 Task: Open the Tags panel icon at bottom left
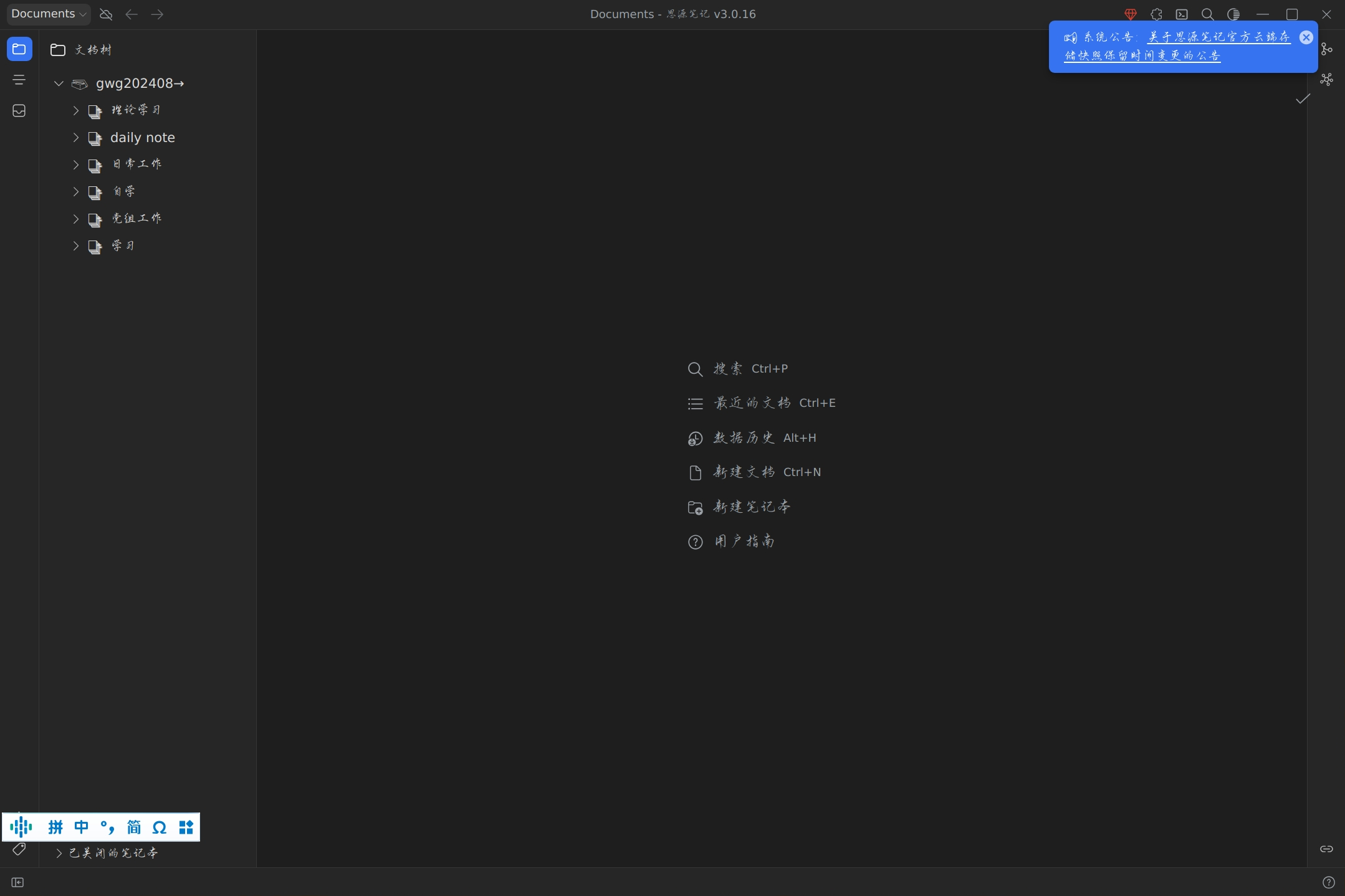[x=19, y=849]
